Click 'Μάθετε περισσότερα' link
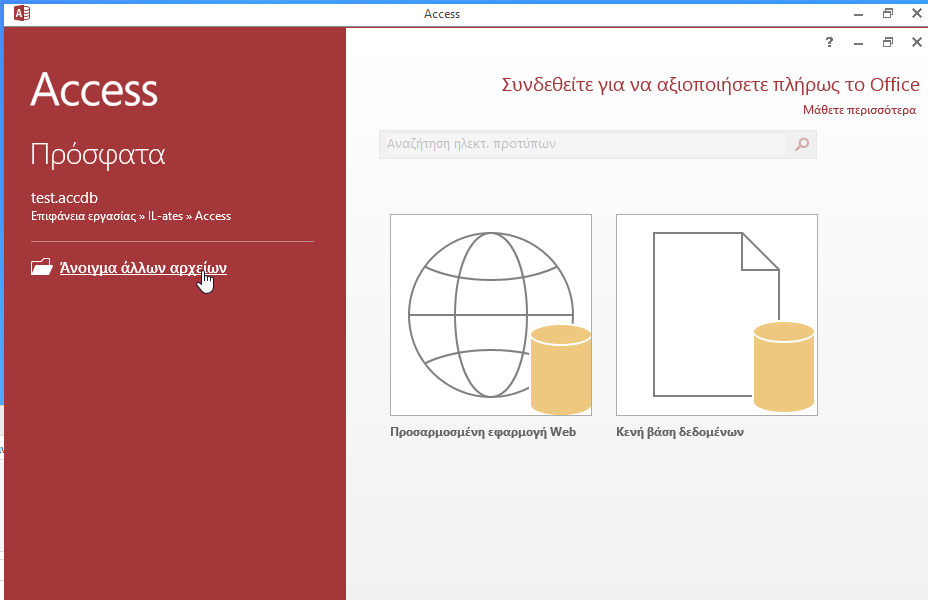928x600 pixels. 859,110
